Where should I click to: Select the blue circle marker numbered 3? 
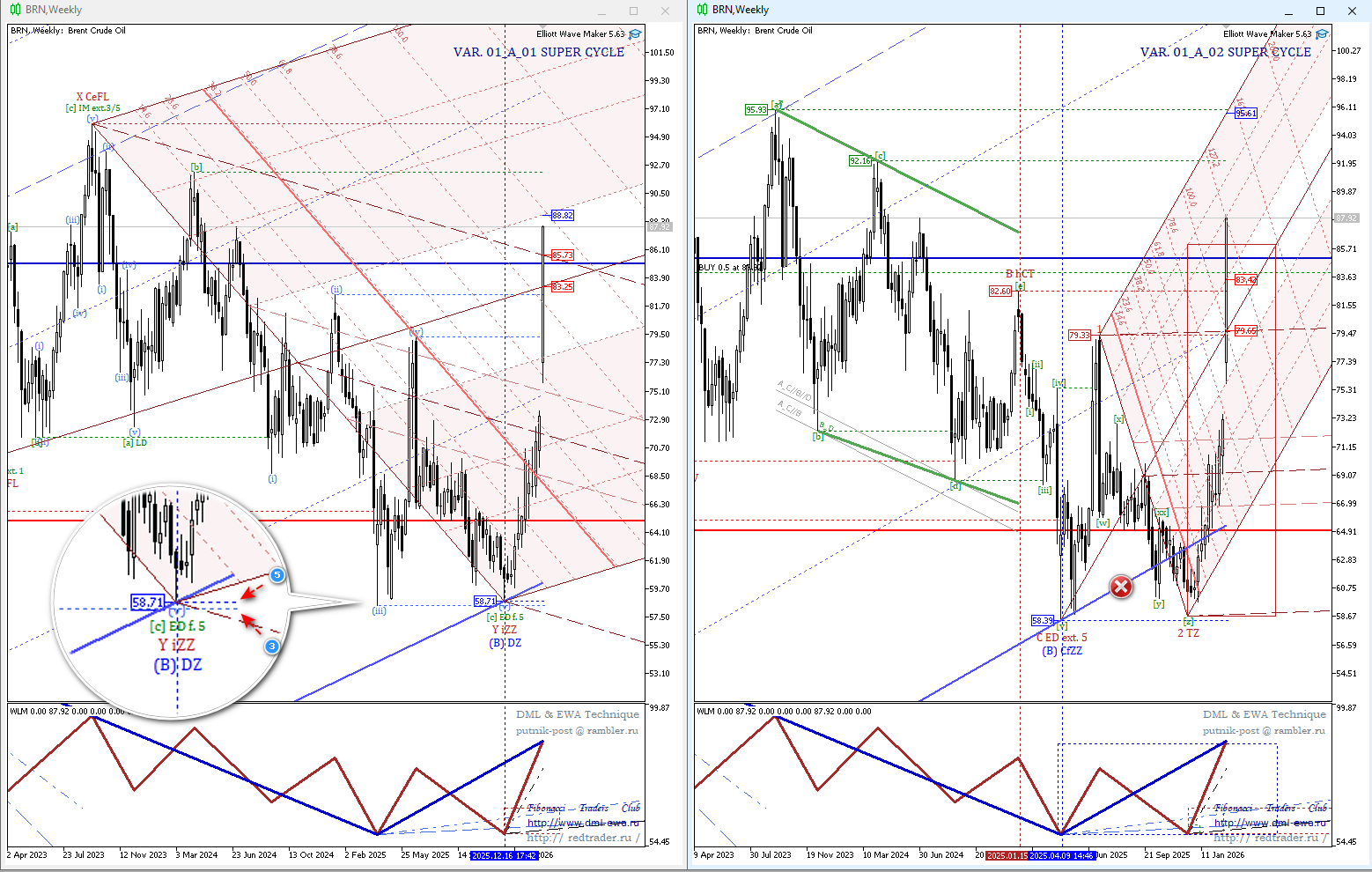pos(273,647)
